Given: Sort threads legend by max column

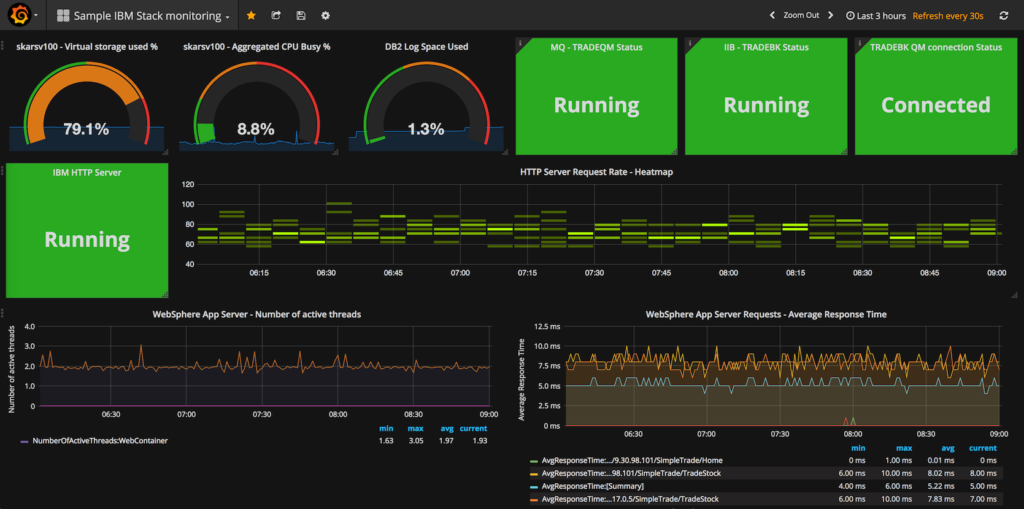Looking at the screenshot, I should 416,429.
